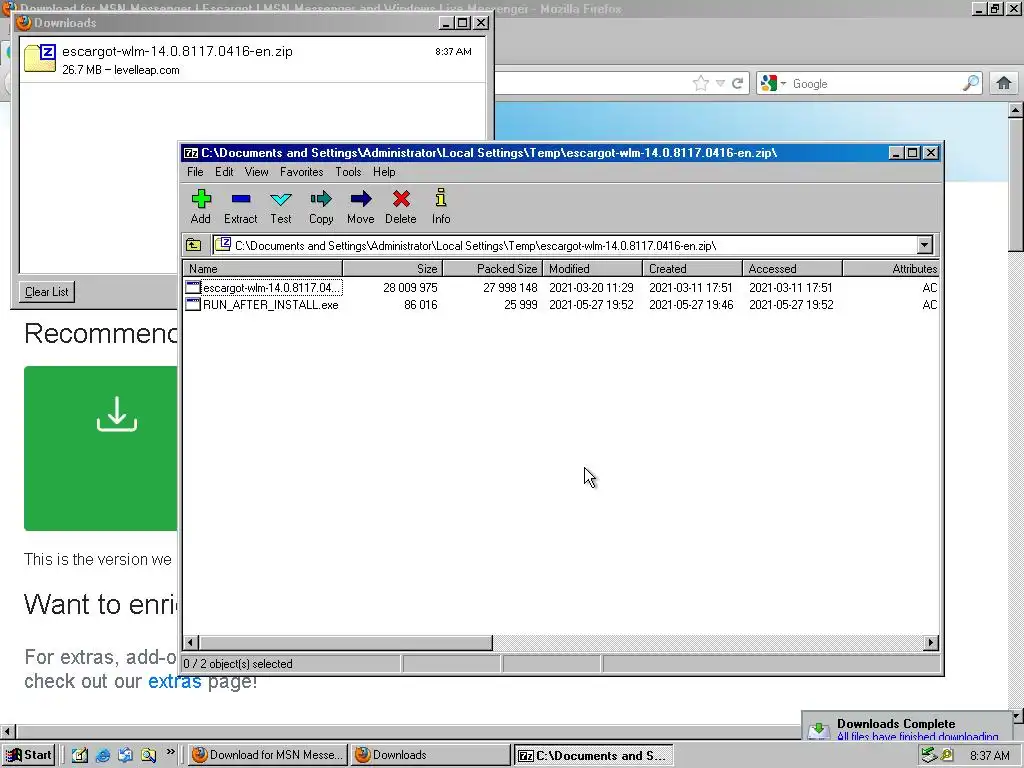Open Internet Explorer from quick launch
The height and width of the screenshot is (768, 1024).
coord(103,755)
